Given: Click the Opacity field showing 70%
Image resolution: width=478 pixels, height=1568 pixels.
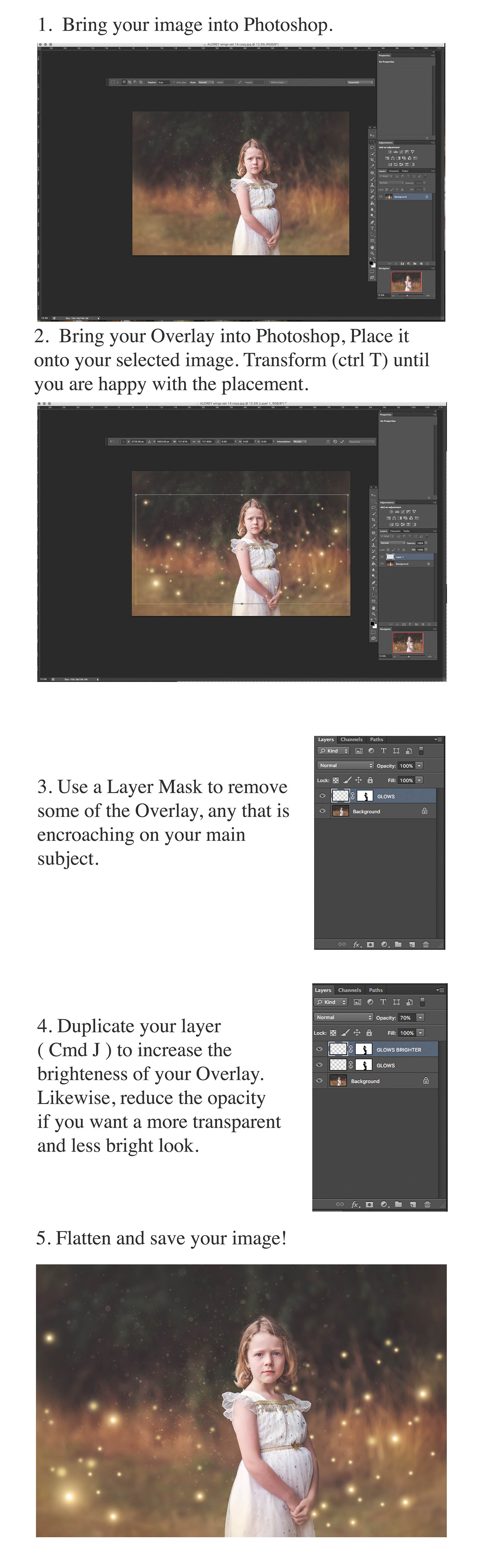Looking at the screenshot, I should coord(406,1017).
